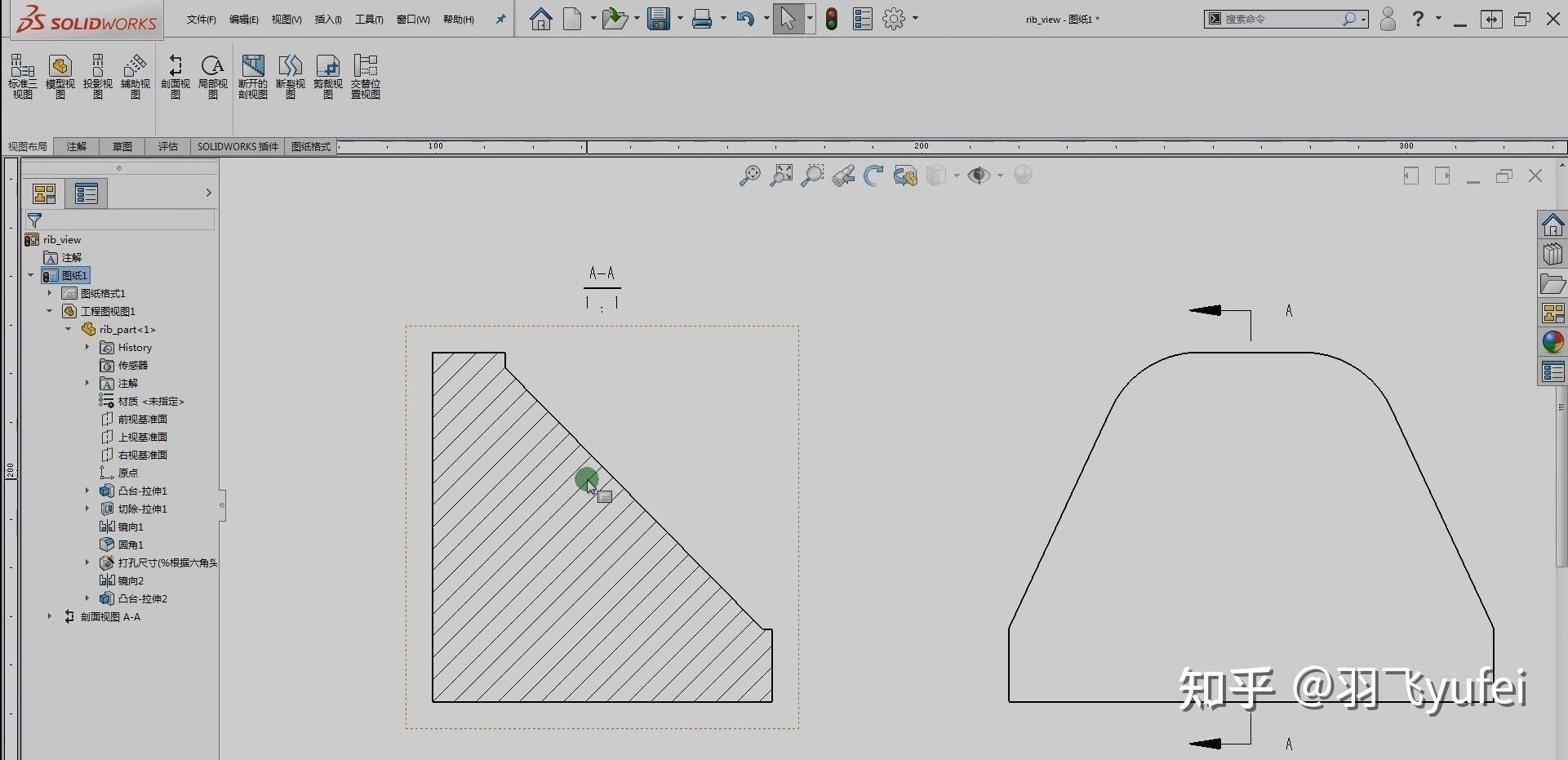This screenshot has width=1568, height=760.
Task: Save the drawing with the disk icon
Action: coord(659,18)
